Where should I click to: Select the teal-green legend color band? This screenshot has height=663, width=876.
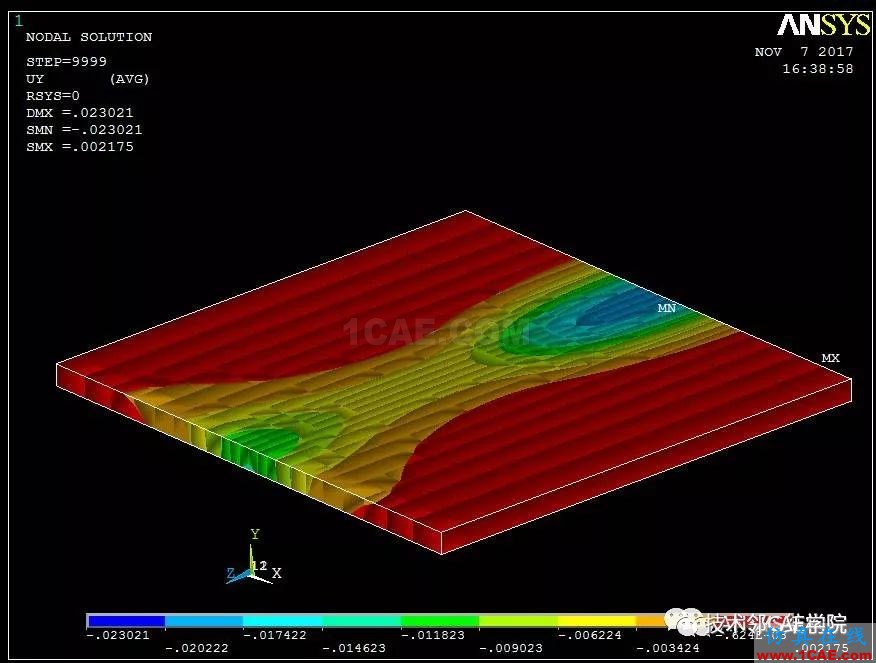tap(361, 621)
